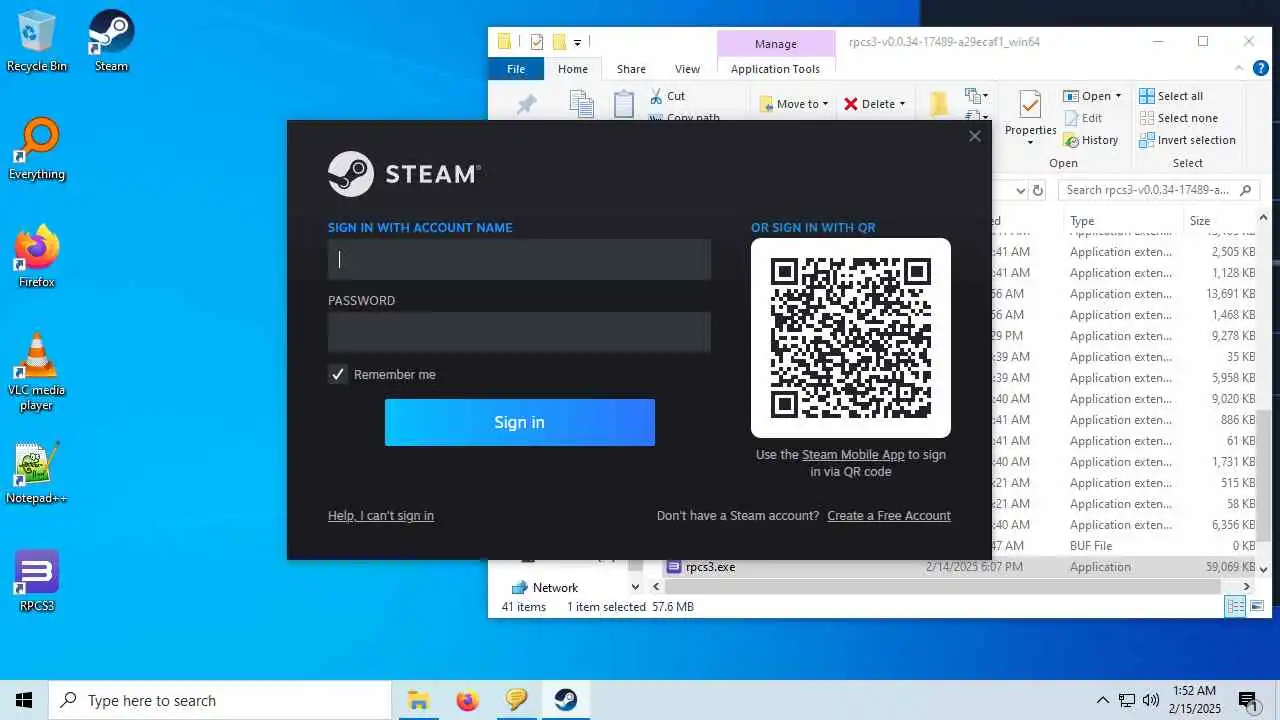Click the Steam sign-in QR code
This screenshot has width=1280, height=720.
tap(851, 338)
